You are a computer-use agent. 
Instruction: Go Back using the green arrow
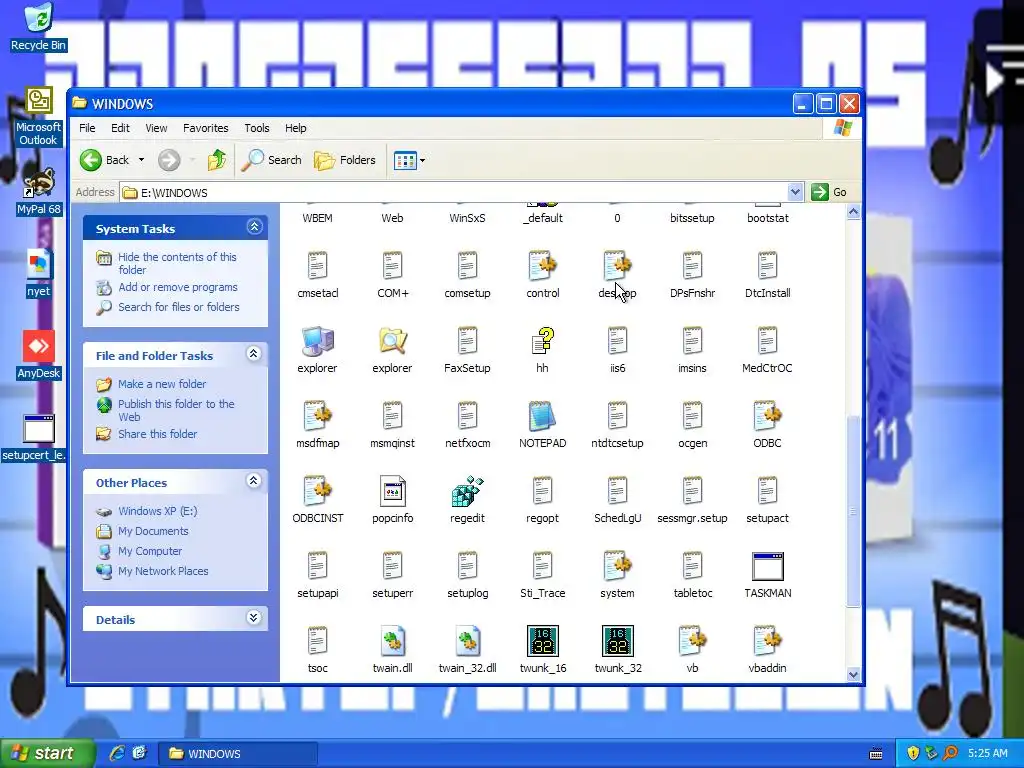91,160
